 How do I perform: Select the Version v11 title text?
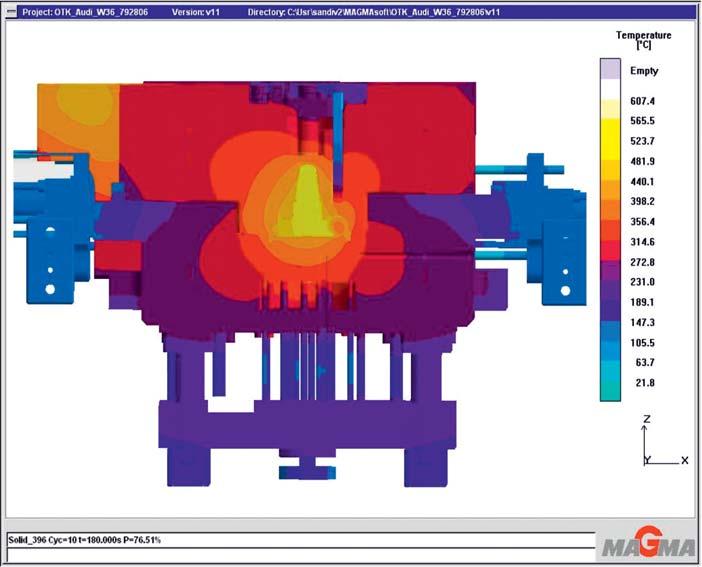point(196,12)
